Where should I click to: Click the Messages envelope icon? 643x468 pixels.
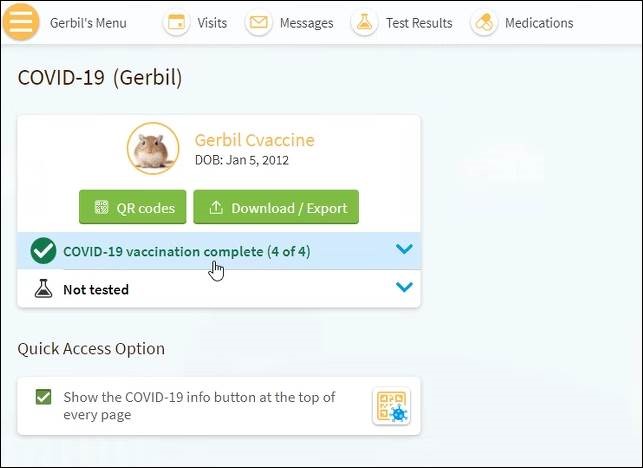pyautogui.click(x=259, y=23)
